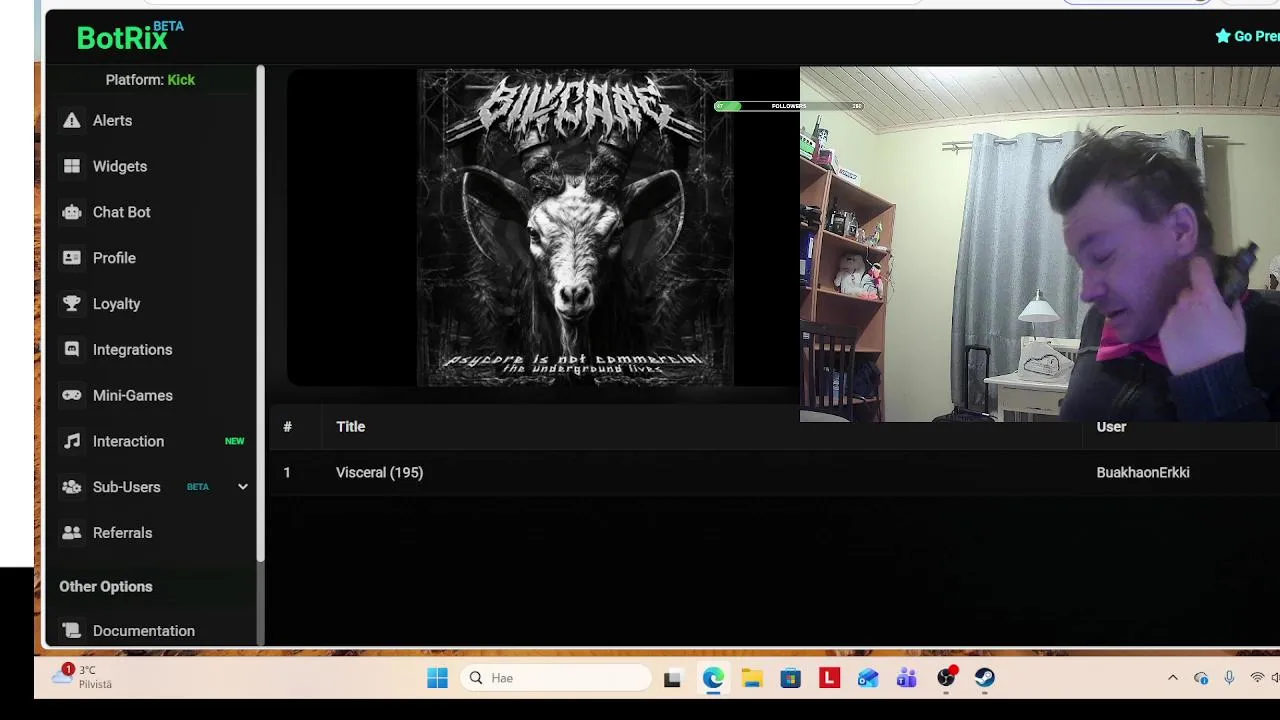The width and height of the screenshot is (1280, 720).
Task: Open the Profile page
Action: click(114, 258)
